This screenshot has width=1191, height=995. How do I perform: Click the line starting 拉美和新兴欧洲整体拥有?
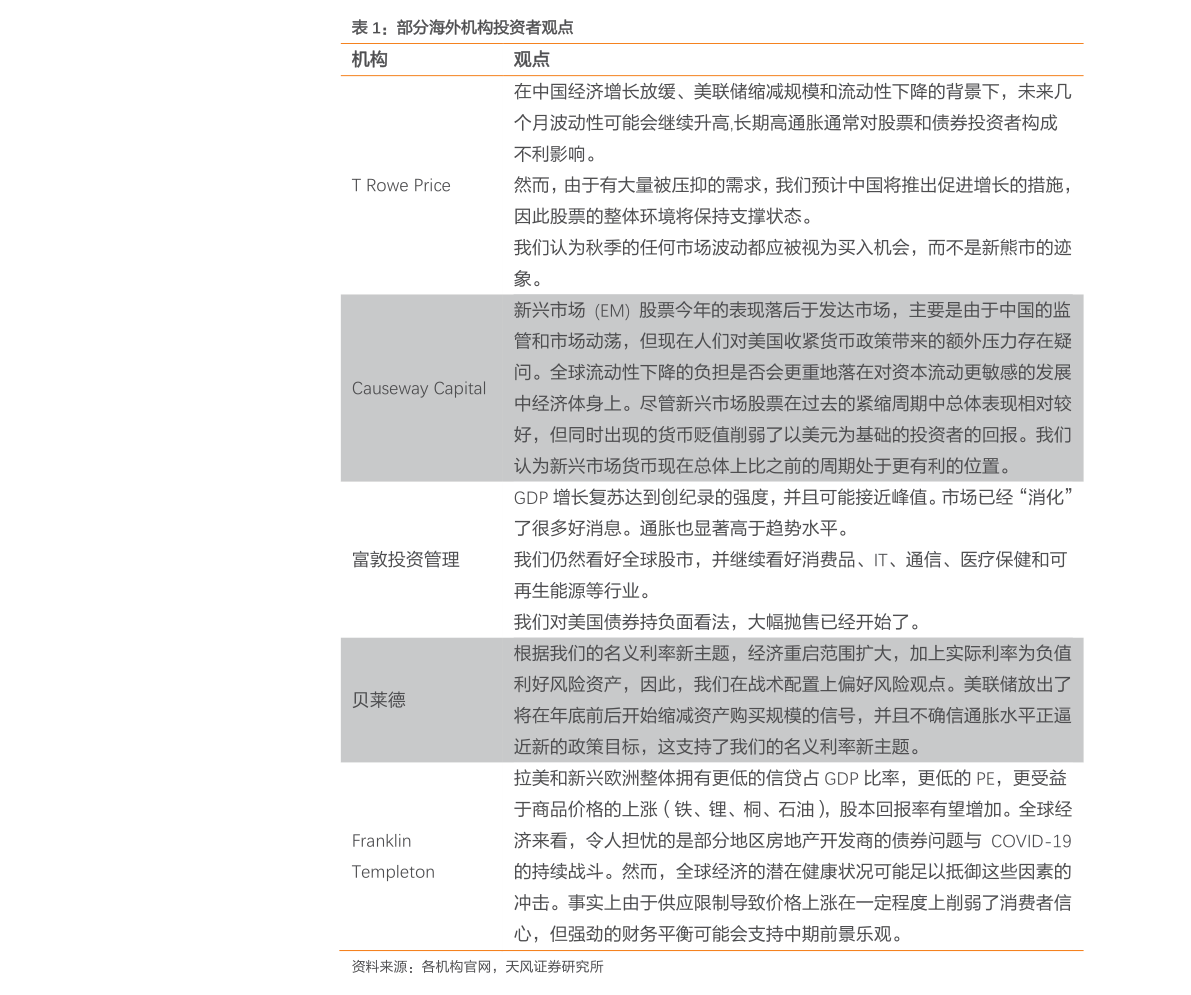[790, 778]
